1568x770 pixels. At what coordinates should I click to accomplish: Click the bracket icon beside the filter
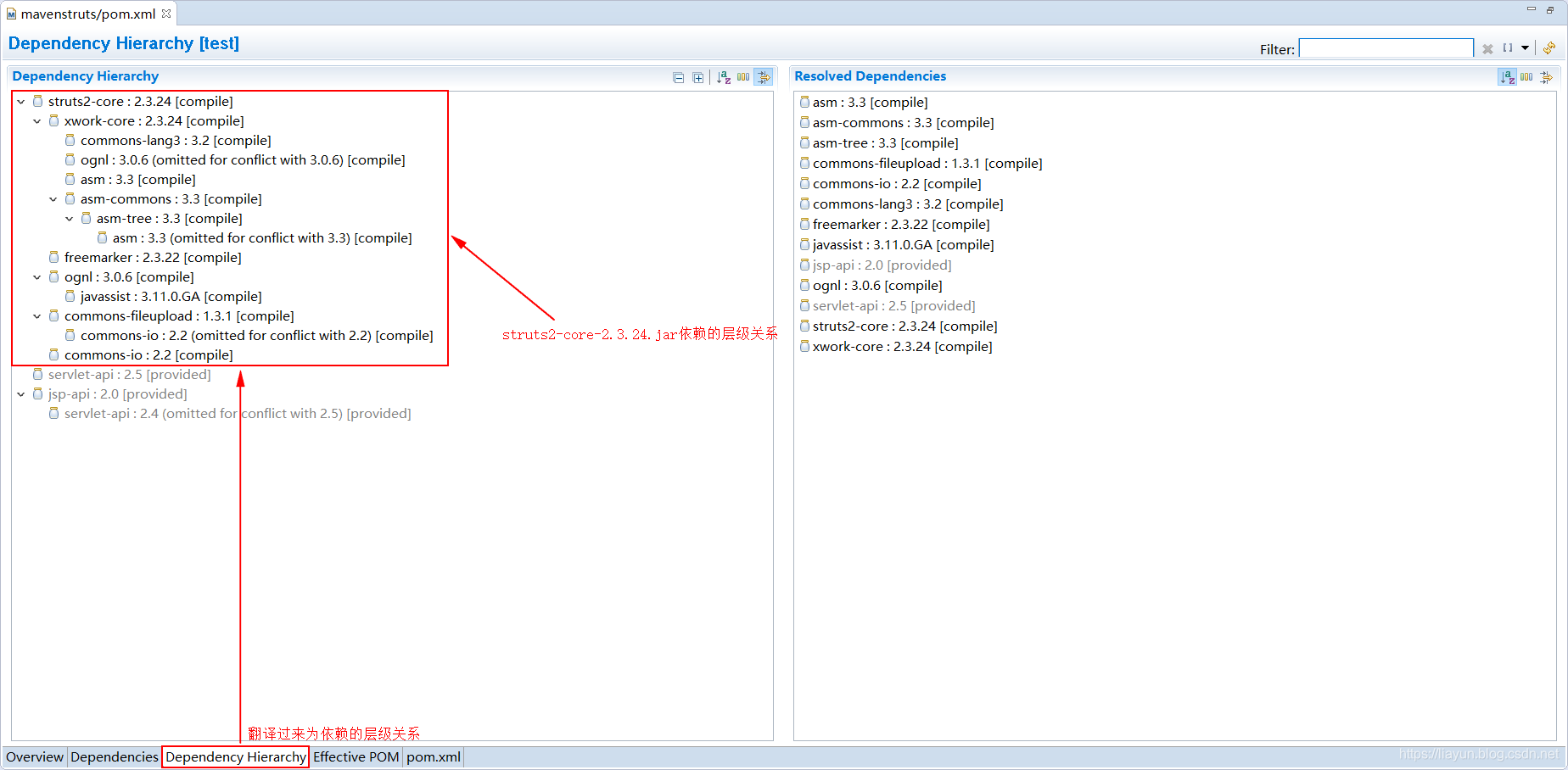pyautogui.click(x=1508, y=48)
